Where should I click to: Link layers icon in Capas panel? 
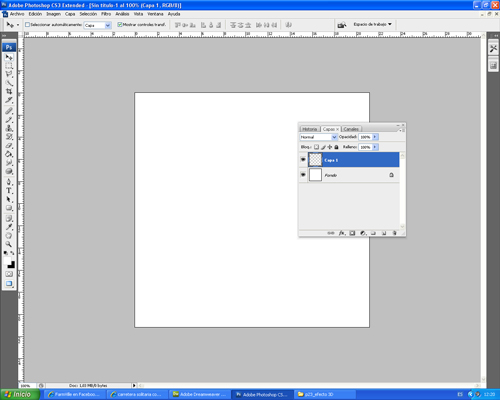click(x=330, y=233)
